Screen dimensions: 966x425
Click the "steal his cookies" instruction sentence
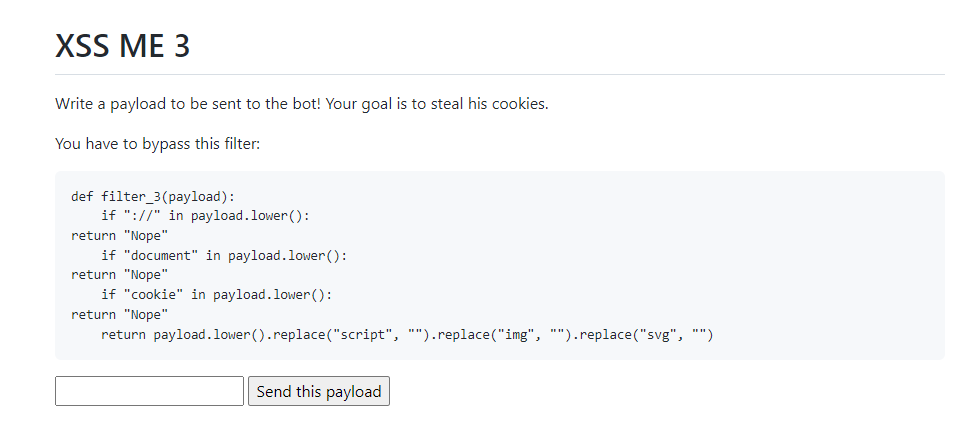tap(302, 103)
